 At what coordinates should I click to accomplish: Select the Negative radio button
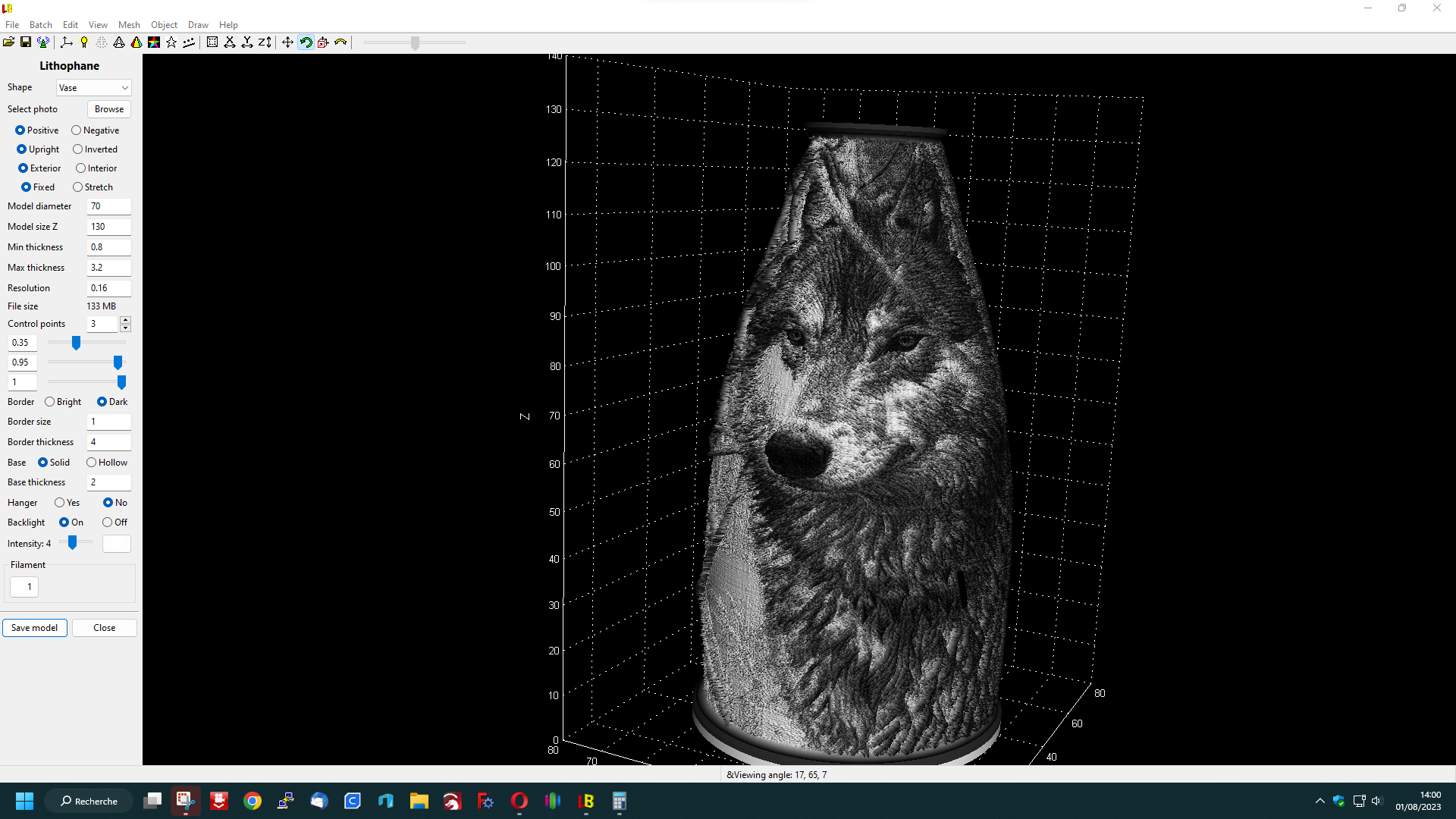(x=77, y=130)
